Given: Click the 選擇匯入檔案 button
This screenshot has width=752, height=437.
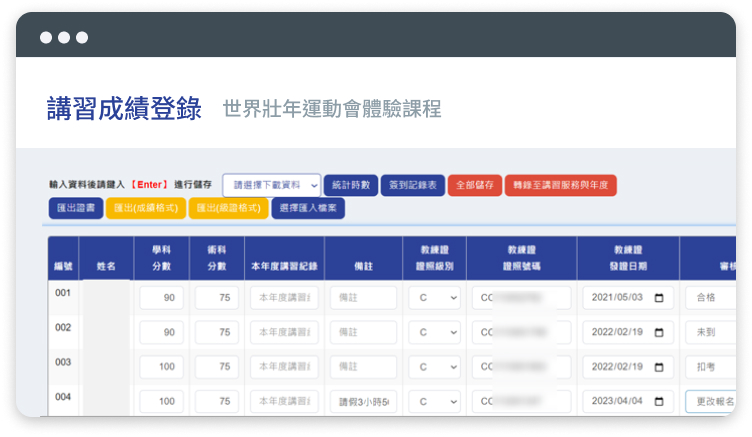Looking at the screenshot, I should tap(308, 208).
